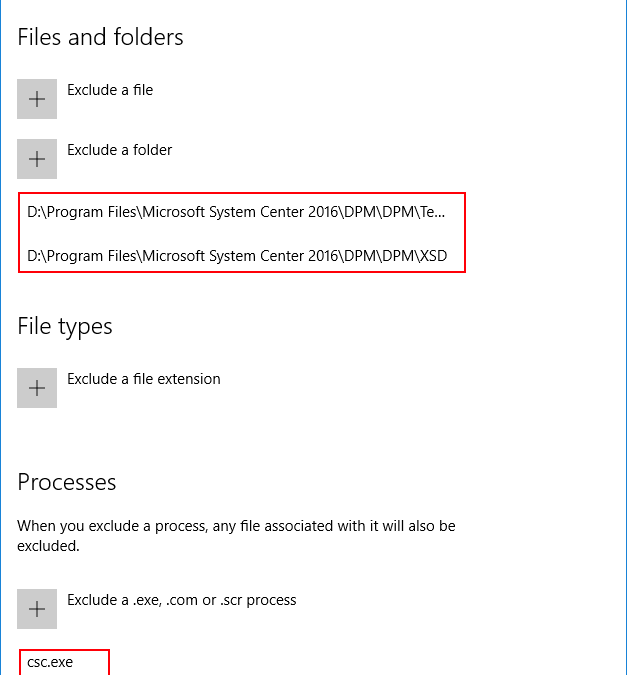The image size is (627, 675).
Task: Click the 'Processes' section heading
Action: pos(67,482)
